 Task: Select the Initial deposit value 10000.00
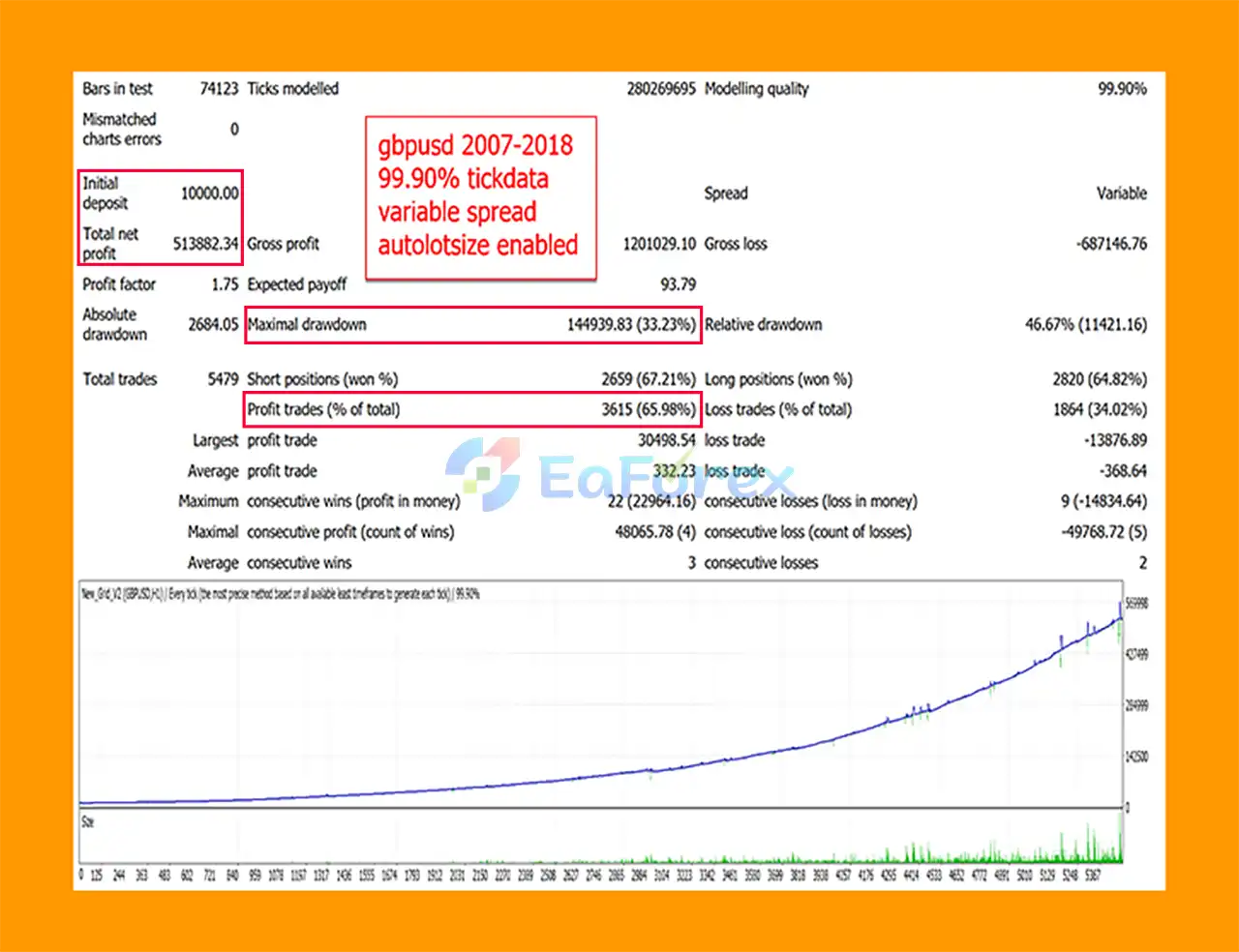pos(209,193)
